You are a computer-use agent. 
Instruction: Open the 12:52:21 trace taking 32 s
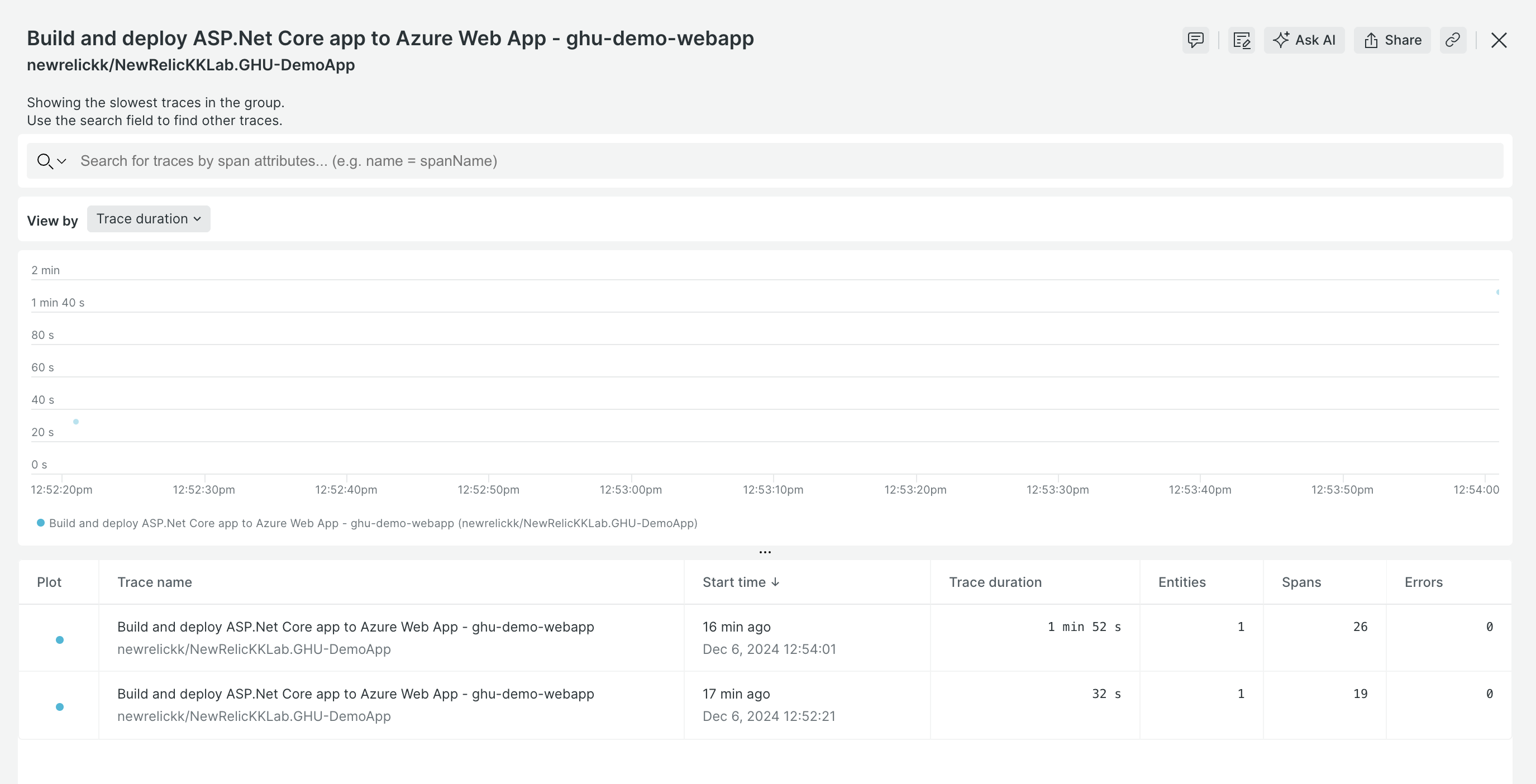point(355,694)
